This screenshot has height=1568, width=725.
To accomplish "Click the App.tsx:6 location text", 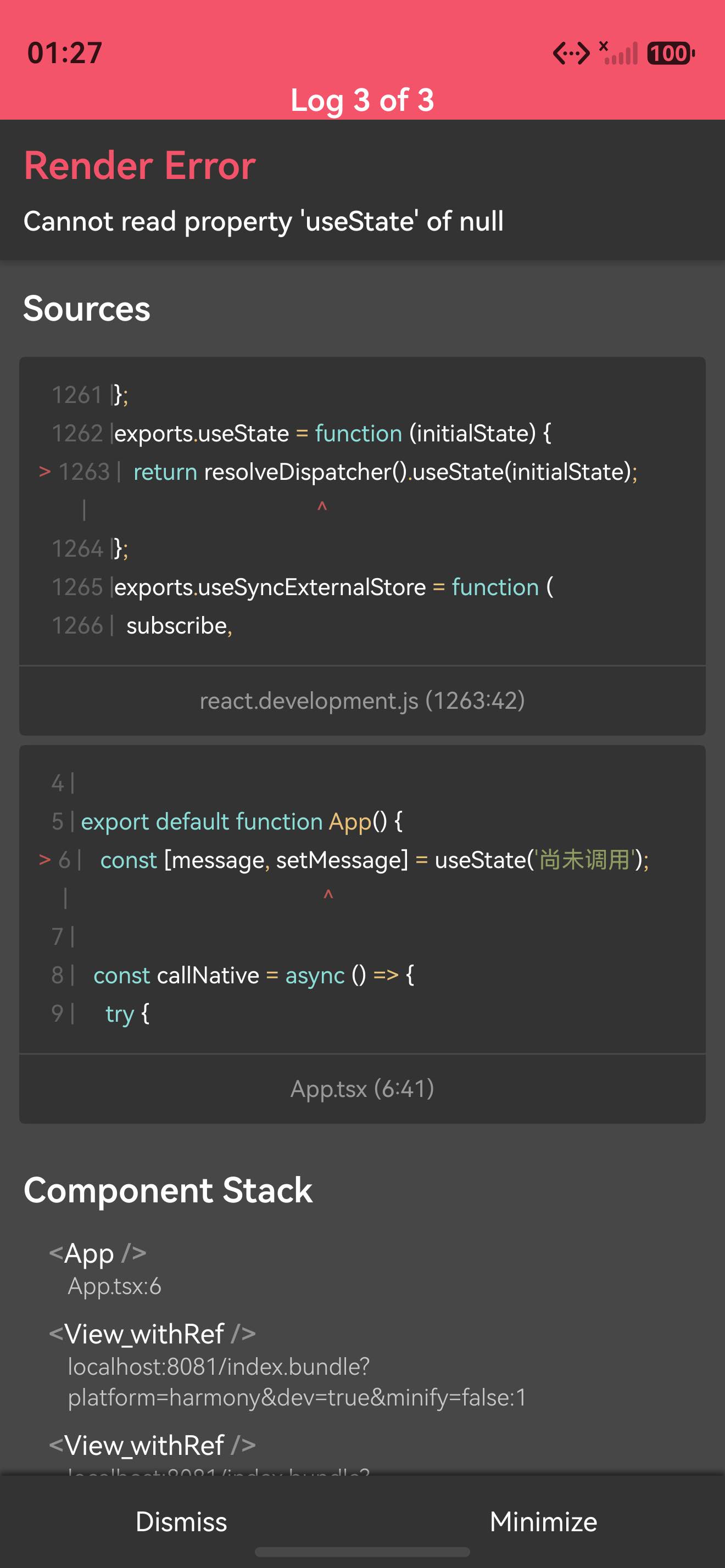I will point(114,1286).
